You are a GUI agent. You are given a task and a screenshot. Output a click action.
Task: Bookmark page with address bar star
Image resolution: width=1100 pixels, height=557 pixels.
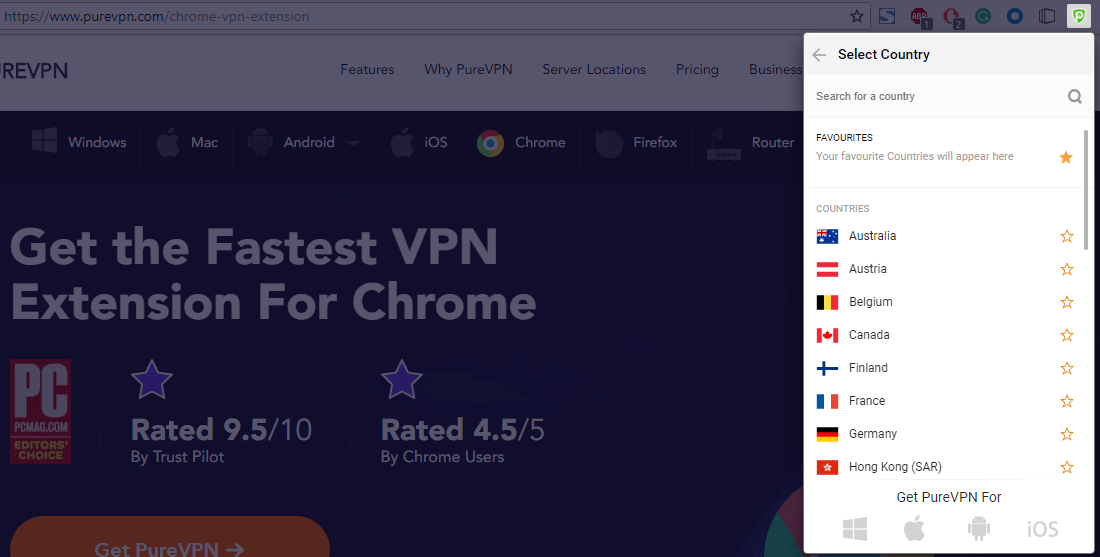857,16
